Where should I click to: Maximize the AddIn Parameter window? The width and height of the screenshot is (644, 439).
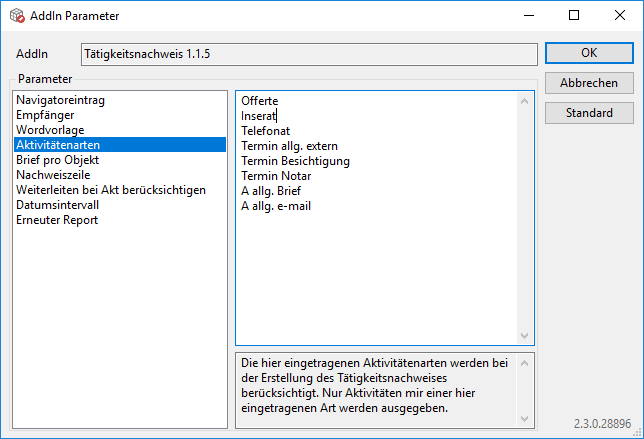pos(574,16)
